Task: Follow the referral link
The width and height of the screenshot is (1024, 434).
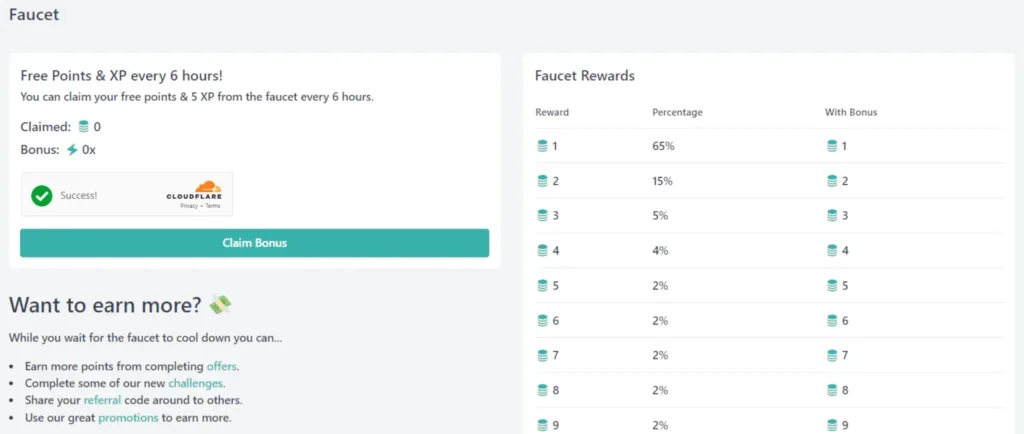Action: click(x=102, y=400)
